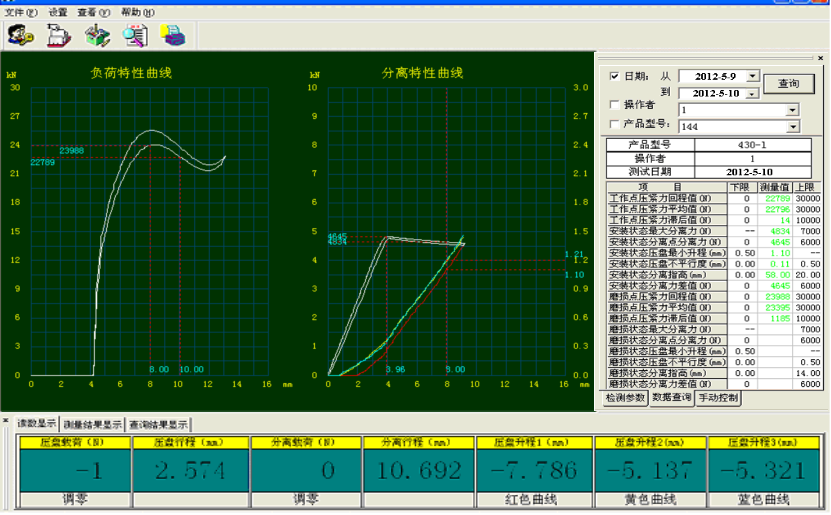
Task: Select the 检测参数 tab
Action: point(622,397)
